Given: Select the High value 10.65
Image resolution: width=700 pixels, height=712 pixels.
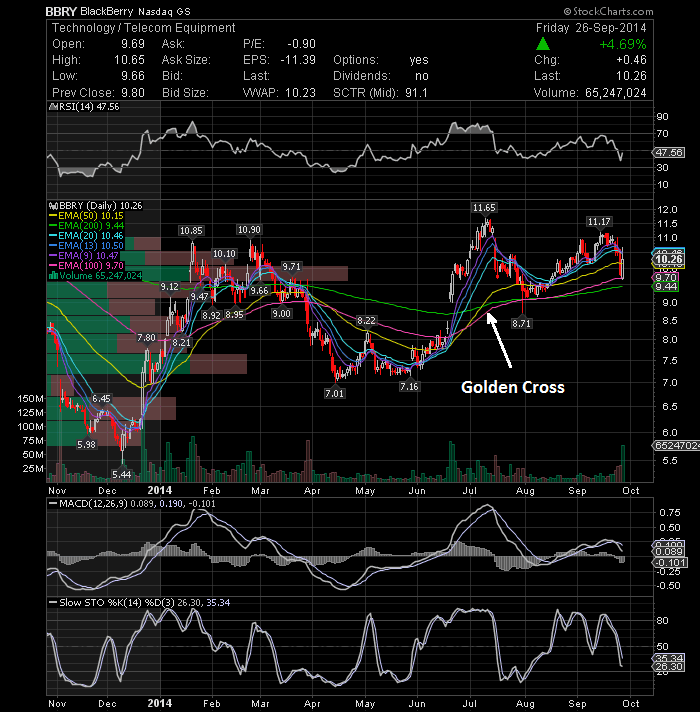Looking at the screenshot, I should pyautogui.click(x=129, y=60).
